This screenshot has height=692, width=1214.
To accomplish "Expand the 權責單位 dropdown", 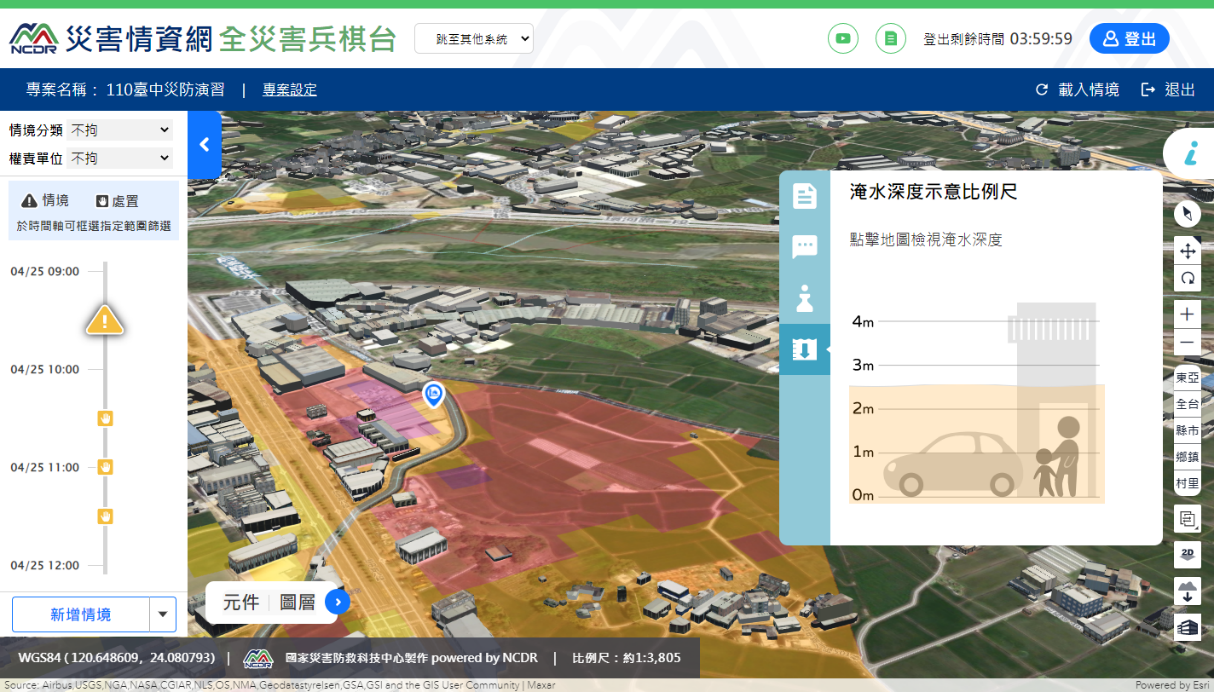I will [x=120, y=158].
